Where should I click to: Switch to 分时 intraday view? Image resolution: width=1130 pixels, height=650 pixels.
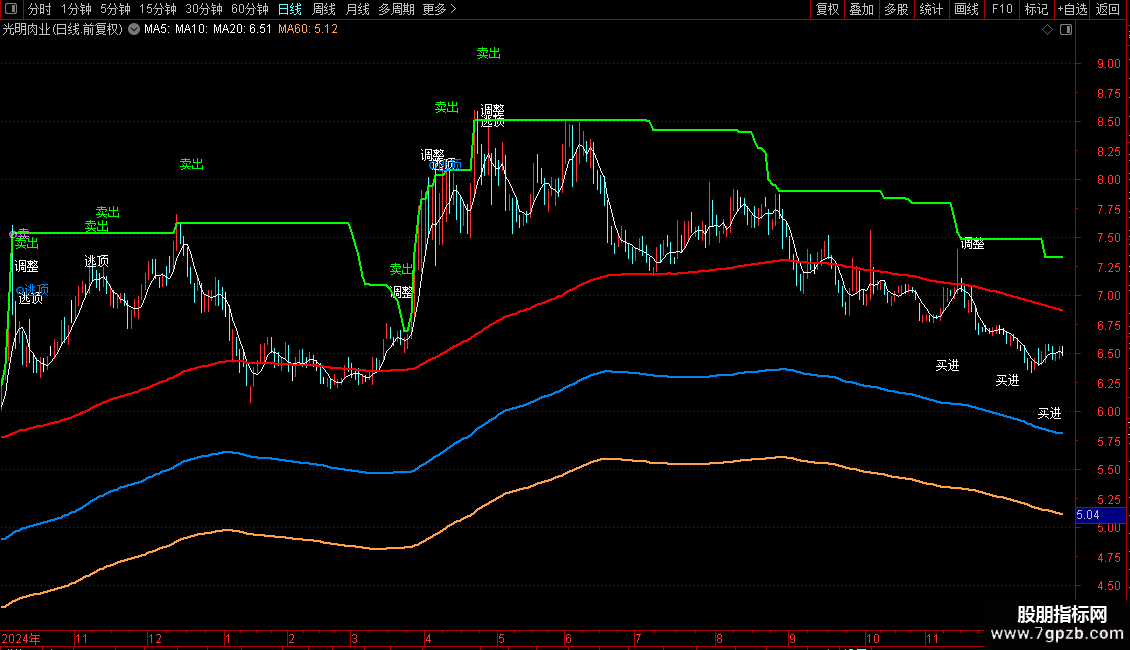(40, 9)
